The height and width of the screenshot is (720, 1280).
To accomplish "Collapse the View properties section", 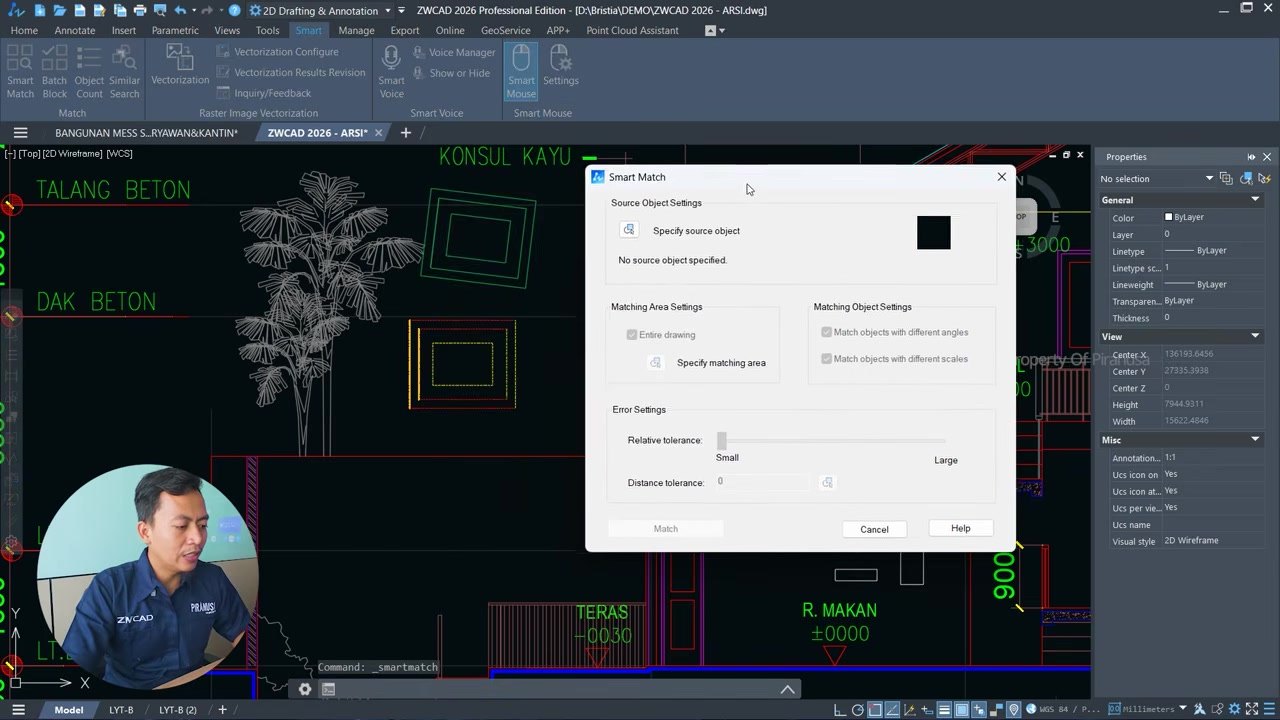I will click(1255, 336).
